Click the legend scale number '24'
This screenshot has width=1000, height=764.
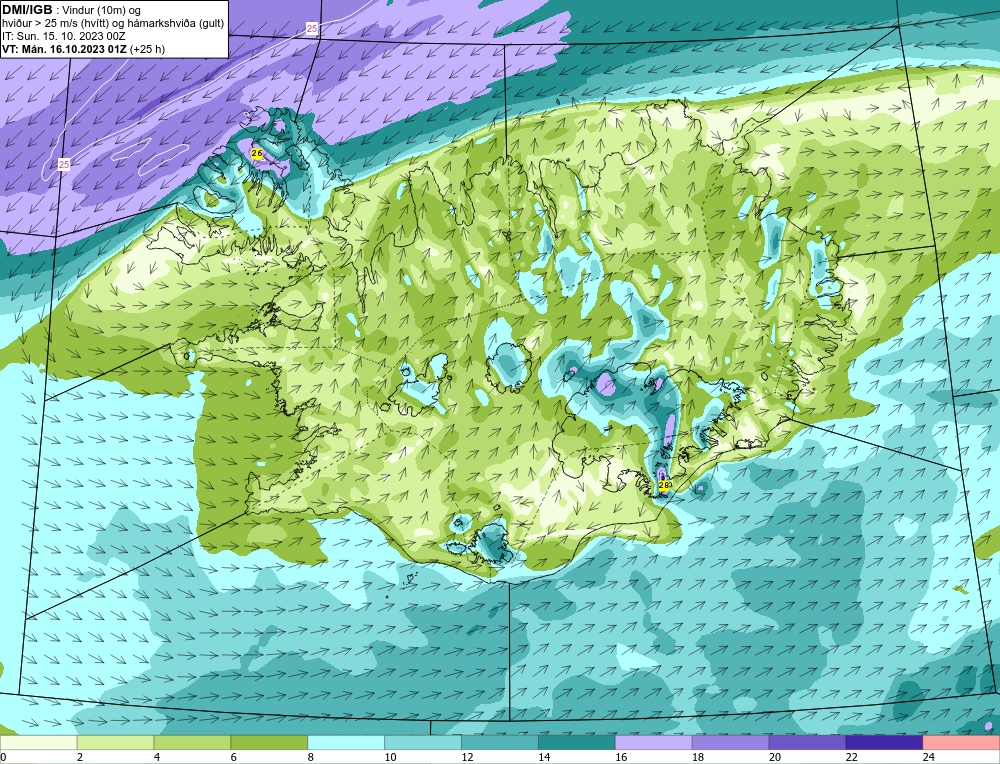929,757
